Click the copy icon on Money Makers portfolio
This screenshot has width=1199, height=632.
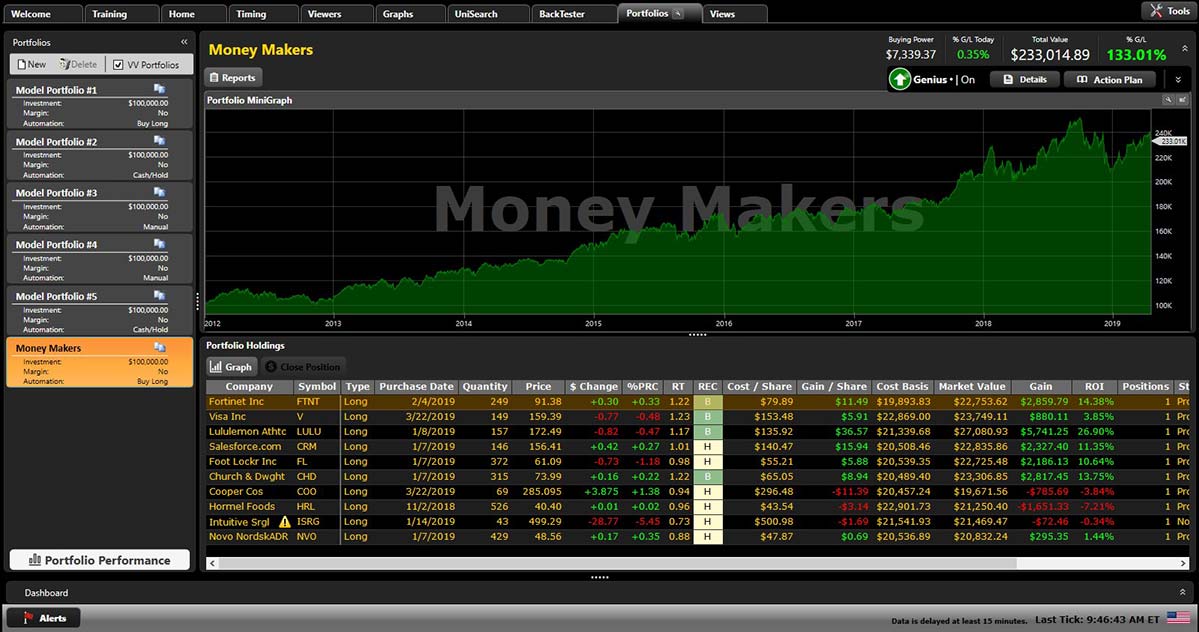tap(159, 348)
